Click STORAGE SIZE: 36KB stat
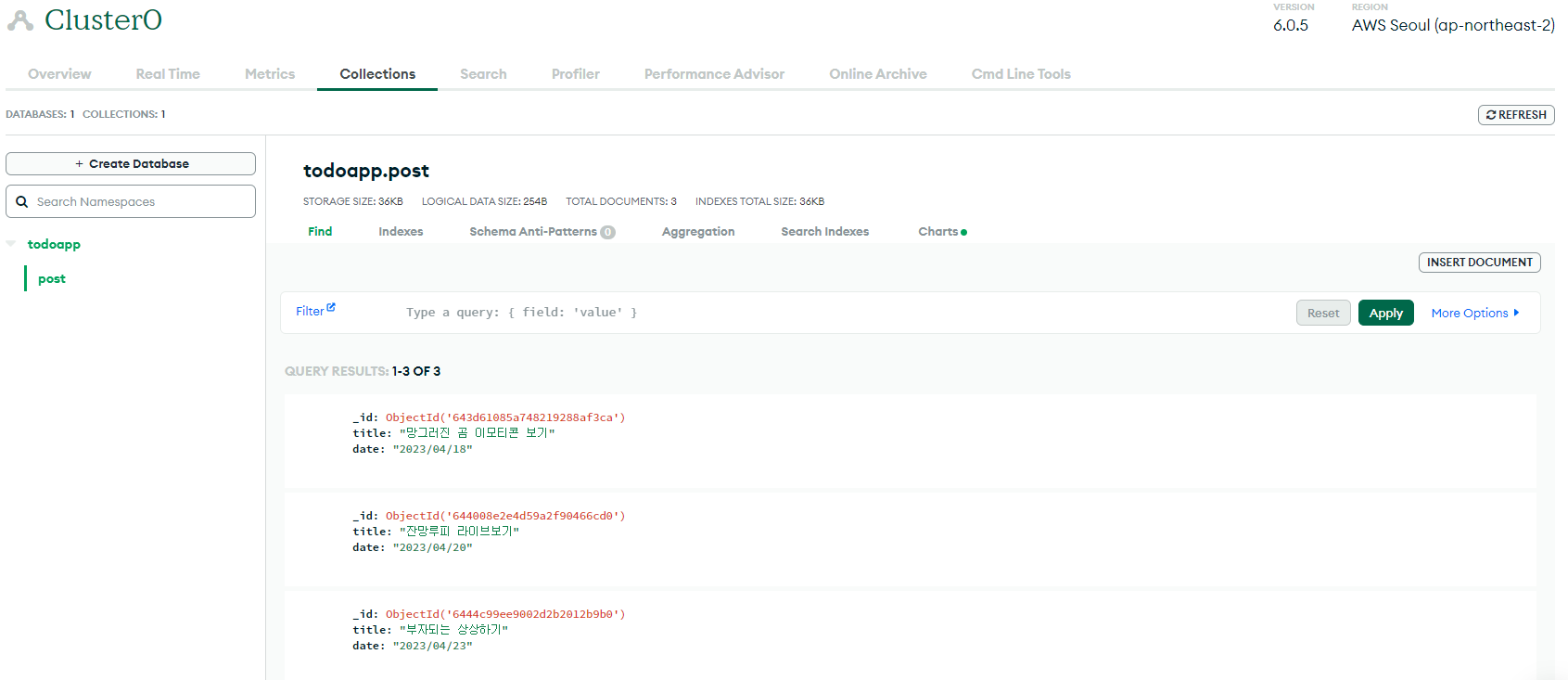This screenshot has width=1568, height=680. click(x=353, y=201)
